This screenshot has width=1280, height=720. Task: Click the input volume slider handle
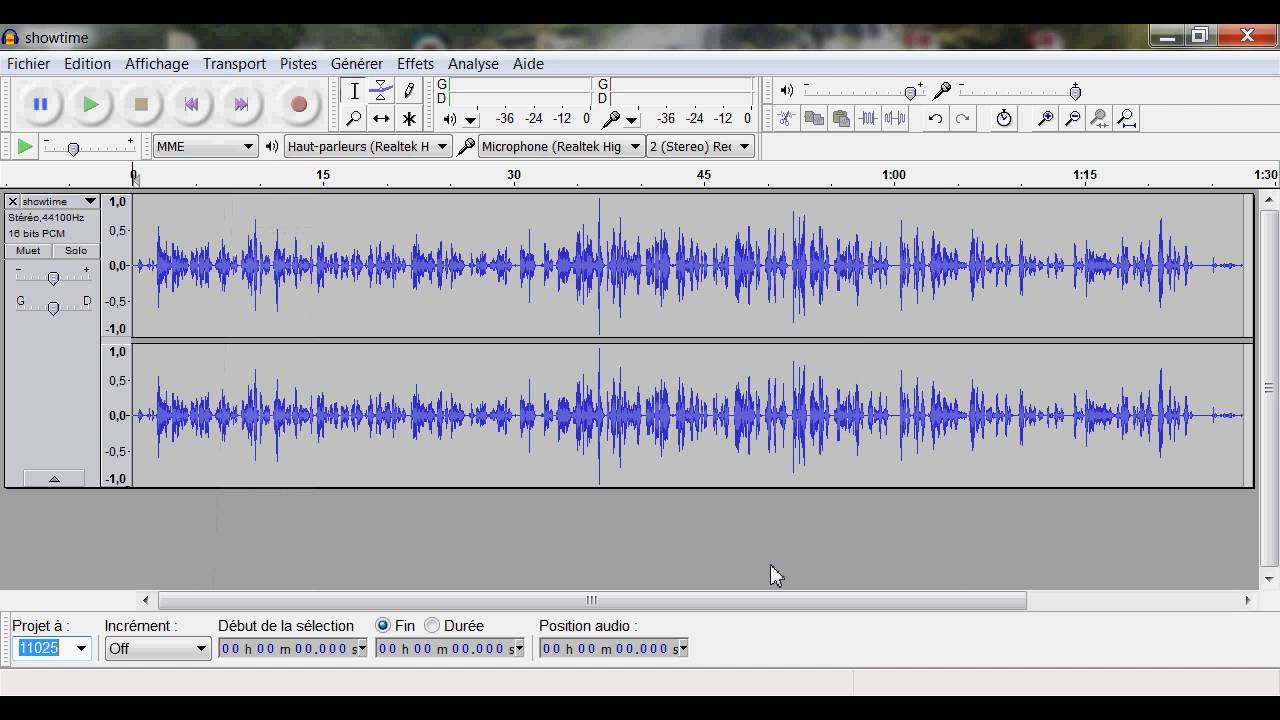pos(1075,92)
